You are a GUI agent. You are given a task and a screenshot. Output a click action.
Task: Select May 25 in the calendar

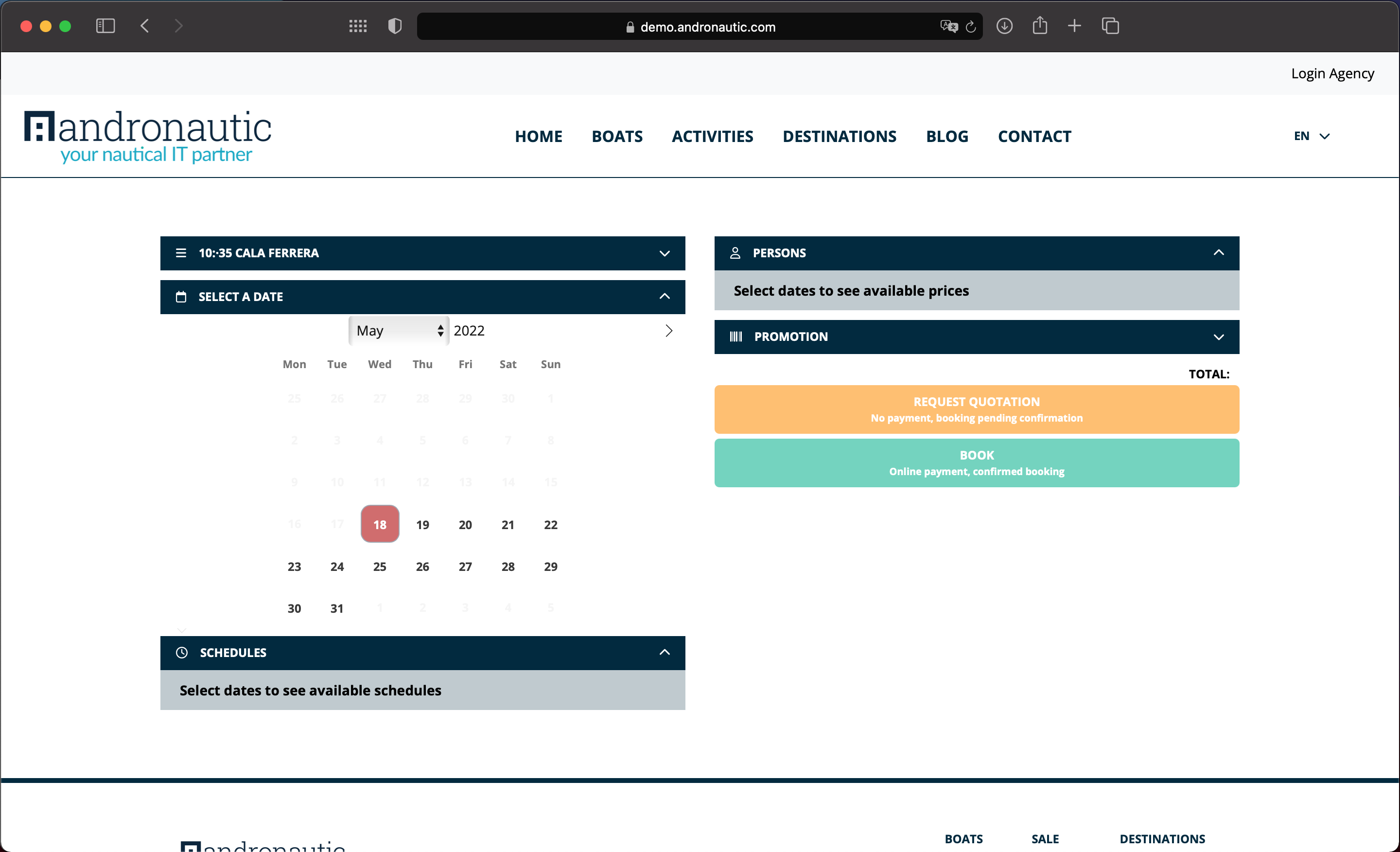click(x=380, y=567)
